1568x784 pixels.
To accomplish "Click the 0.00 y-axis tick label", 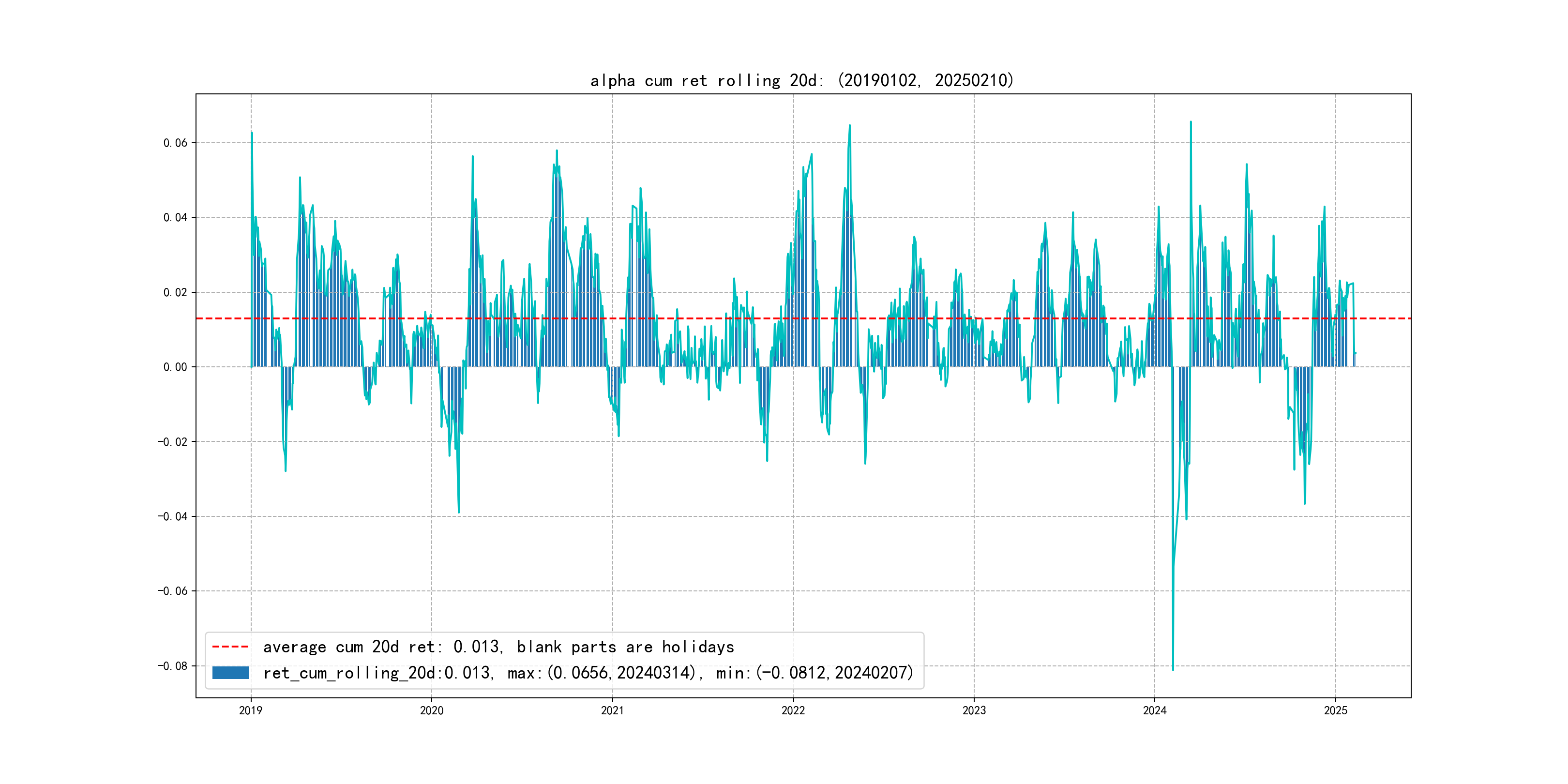I will click(175, 367).
